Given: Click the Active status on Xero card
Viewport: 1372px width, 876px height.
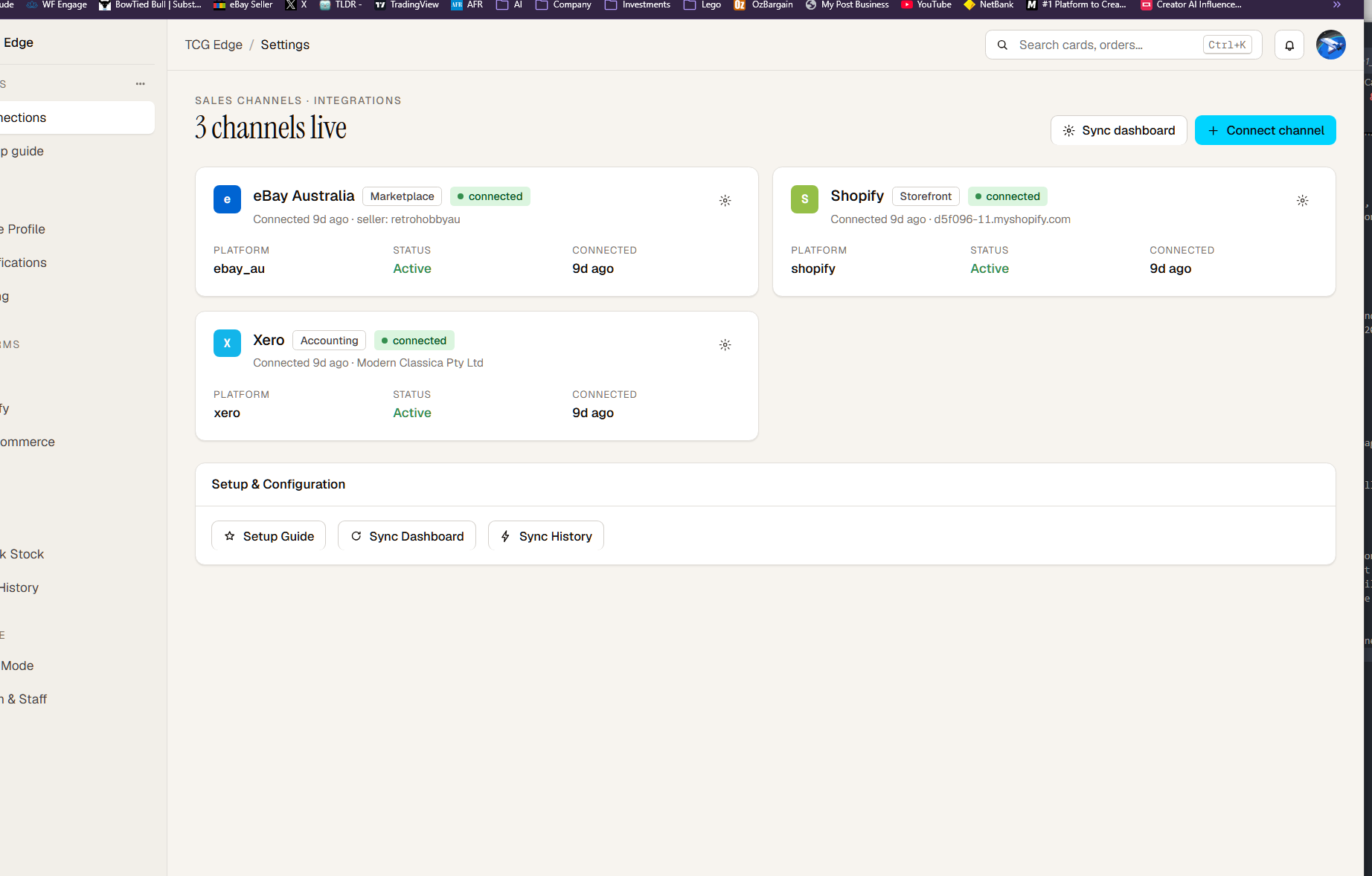Looking at the screenshot, I should pos(412,413).
